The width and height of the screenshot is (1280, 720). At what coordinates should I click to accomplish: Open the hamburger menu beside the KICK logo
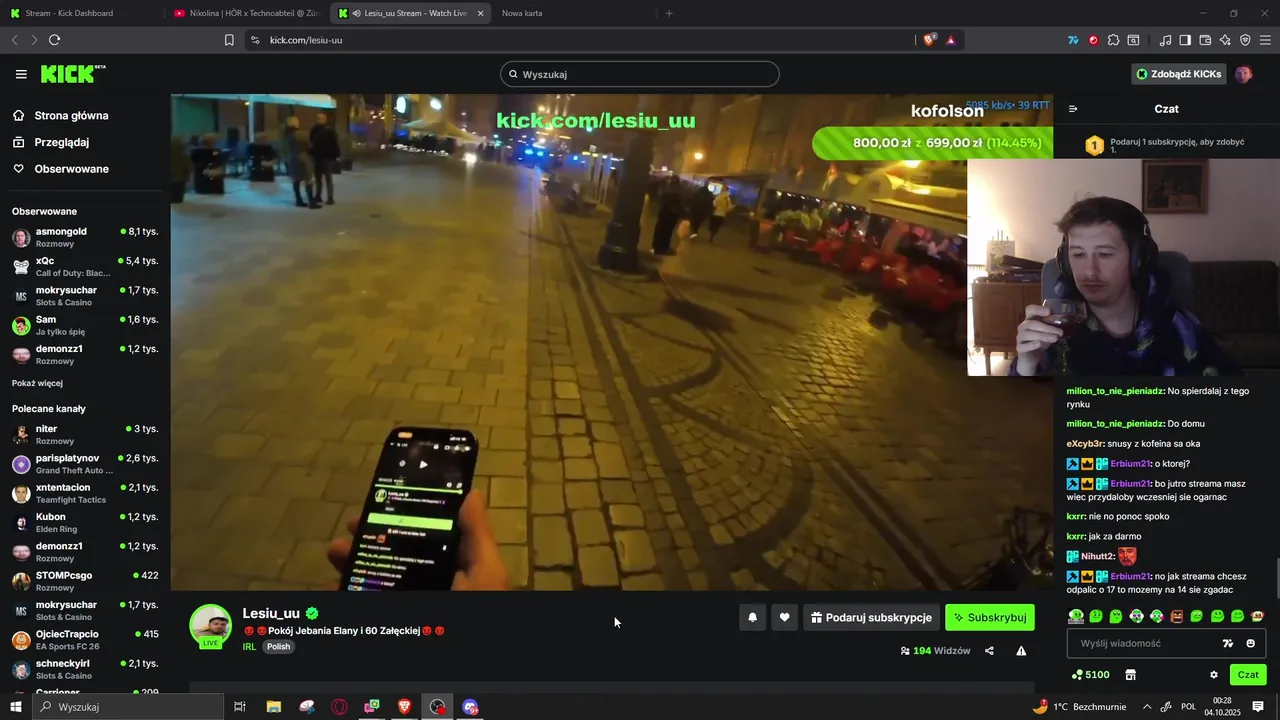point(21,74)
